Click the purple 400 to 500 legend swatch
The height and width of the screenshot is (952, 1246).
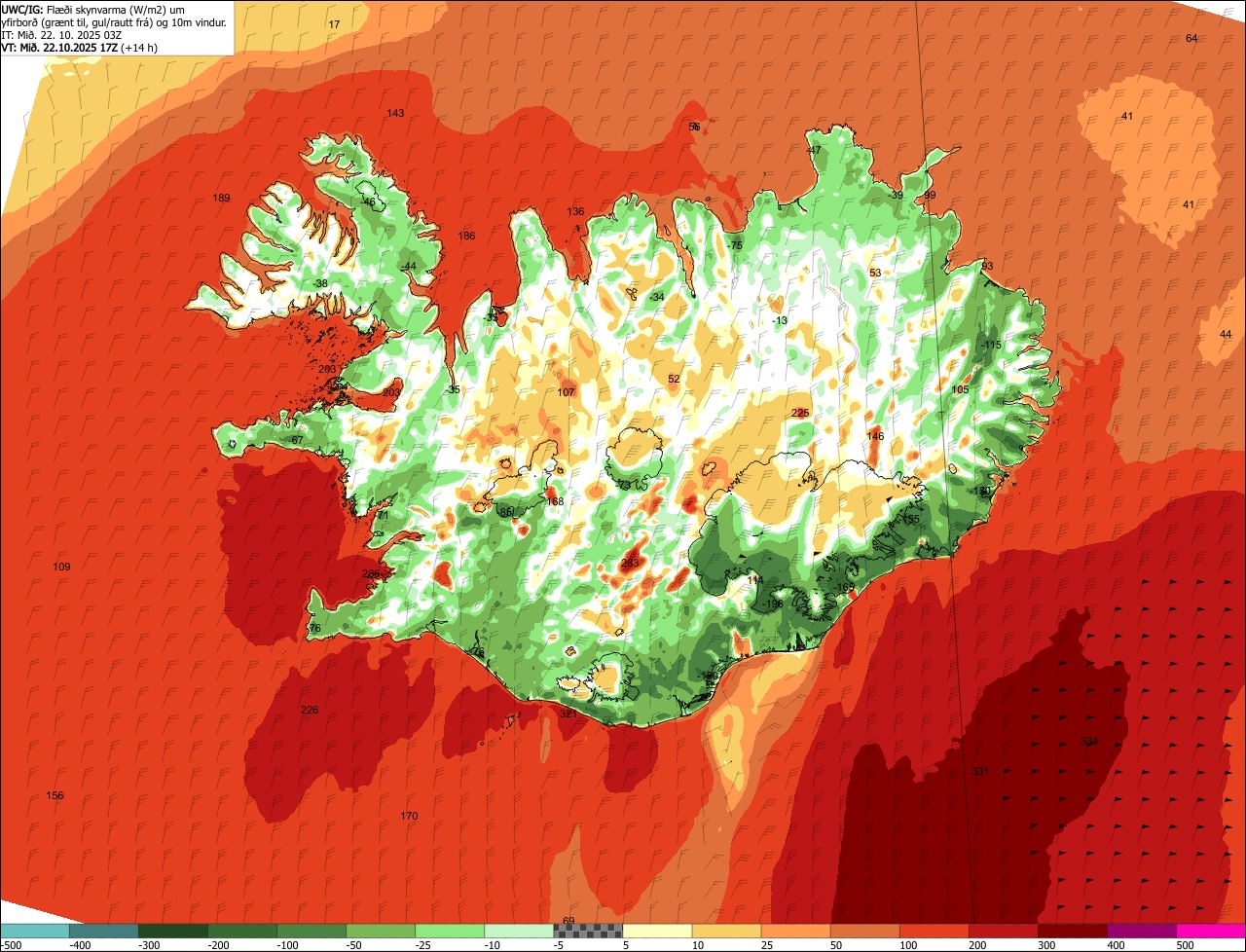(x=1141, y=931)
